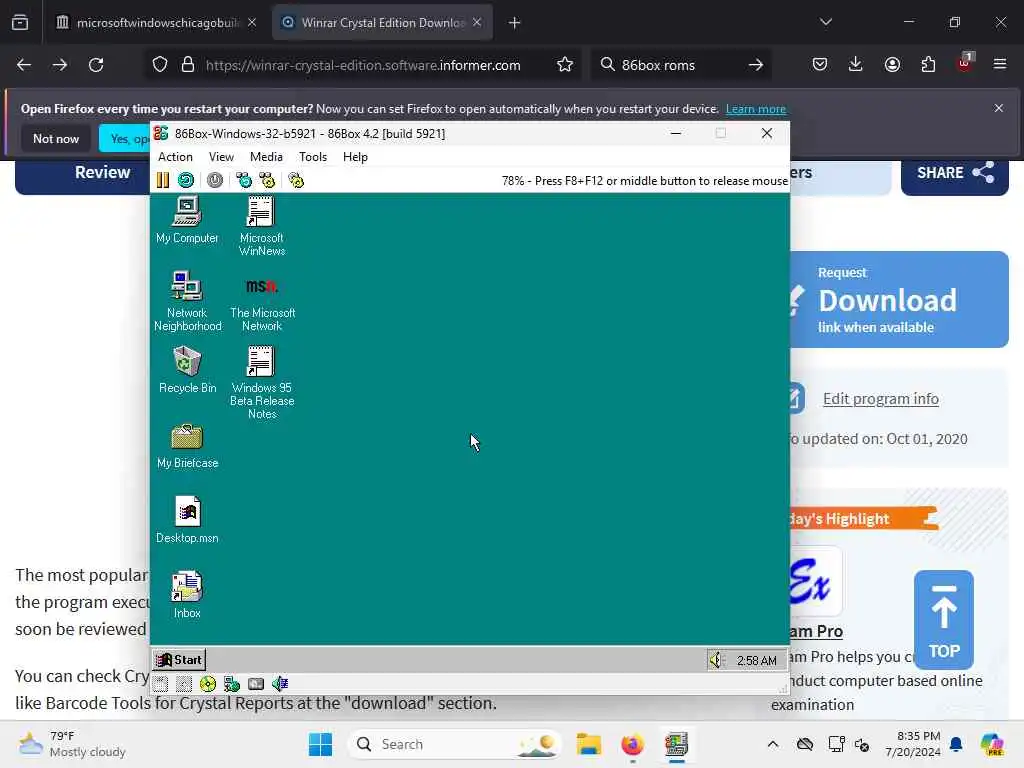Open the Windows 95 Start menu
The width and height of the screenshot is (1024, 768).
tap(179, 660)
